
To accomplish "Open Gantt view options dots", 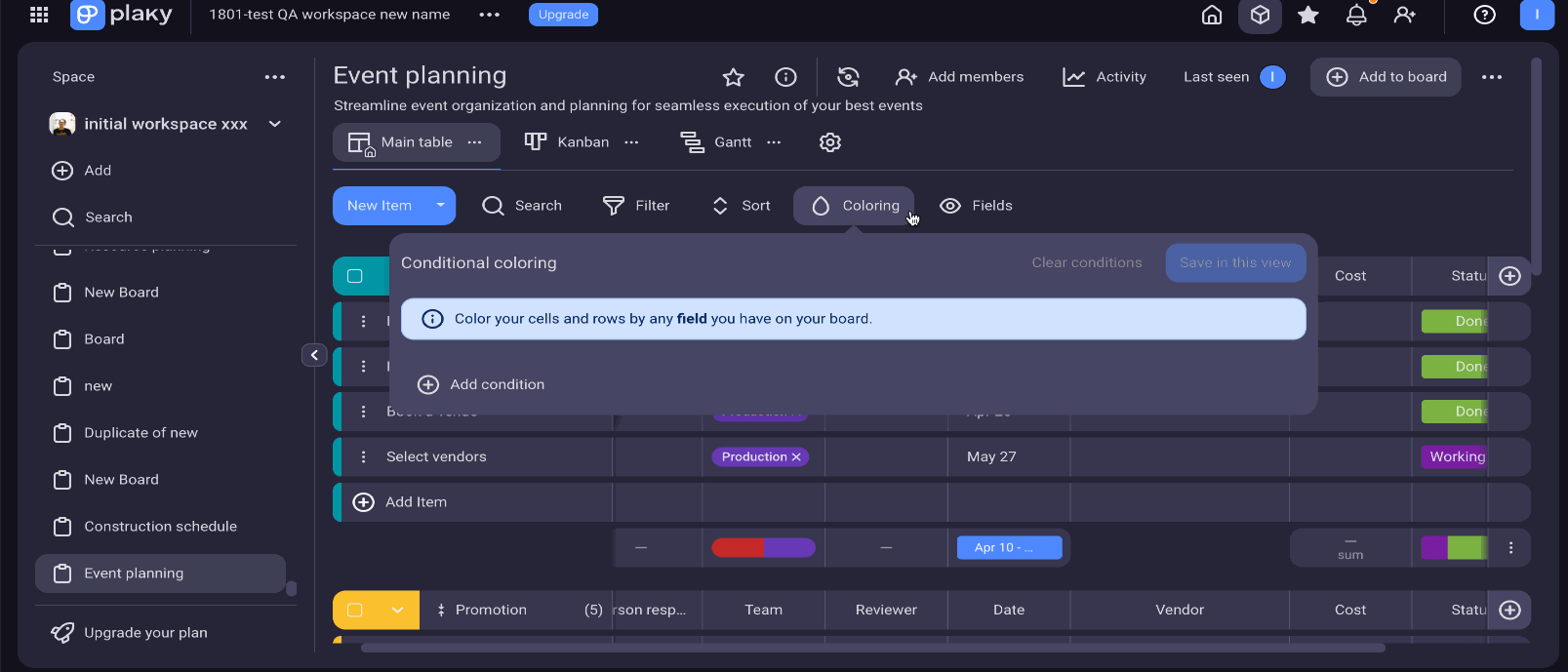I will 774,142.
